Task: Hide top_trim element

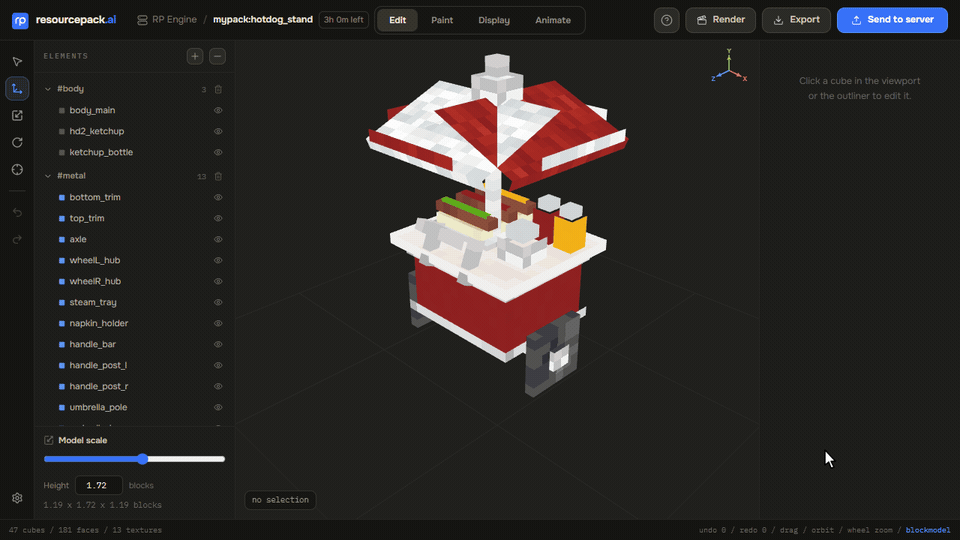Action: click(x=218, y=219)
